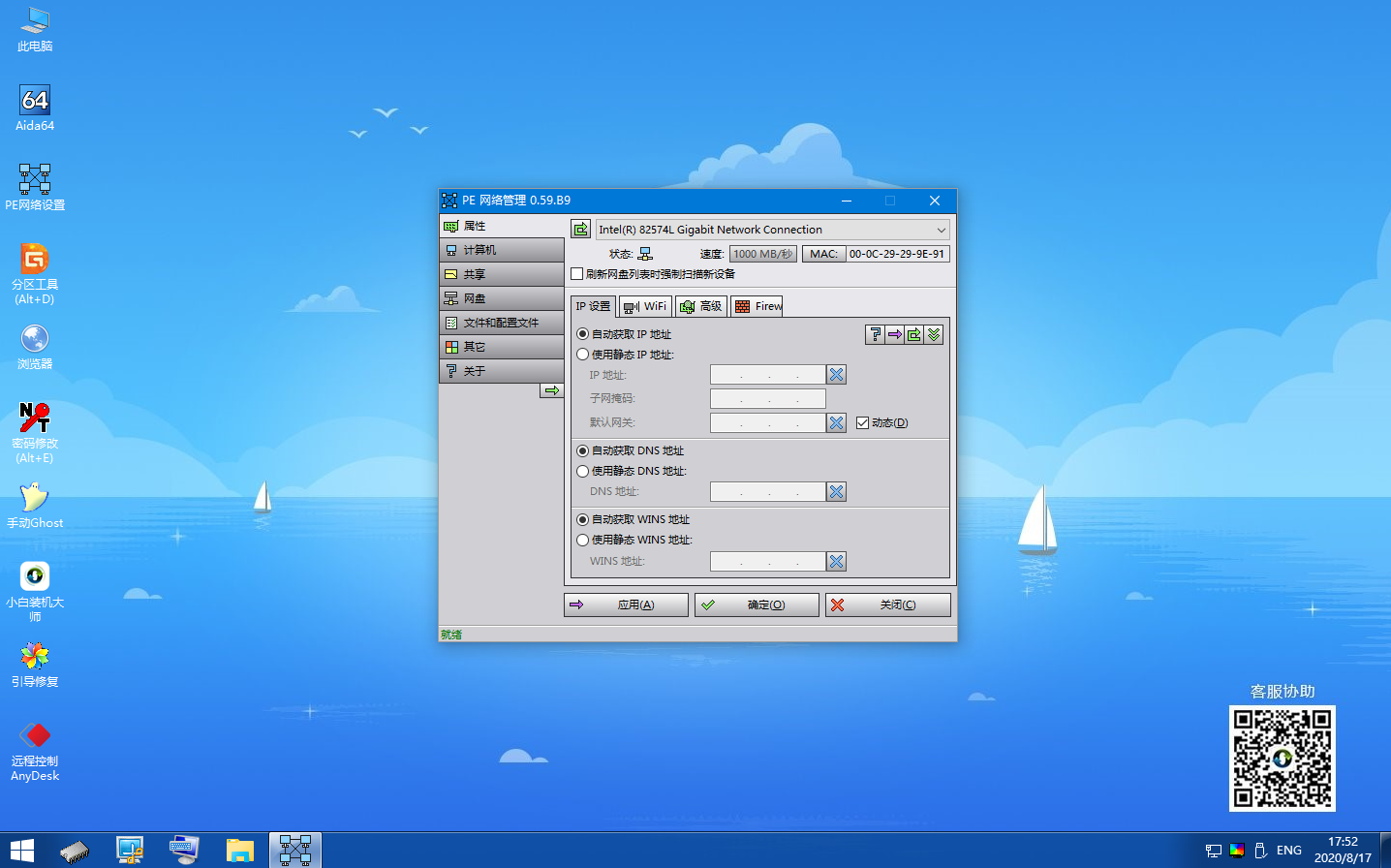Open the PE 网络设置 taskbar icon
The height and width of the screenshot is (868, 1391).
click(x=294, y=850)
